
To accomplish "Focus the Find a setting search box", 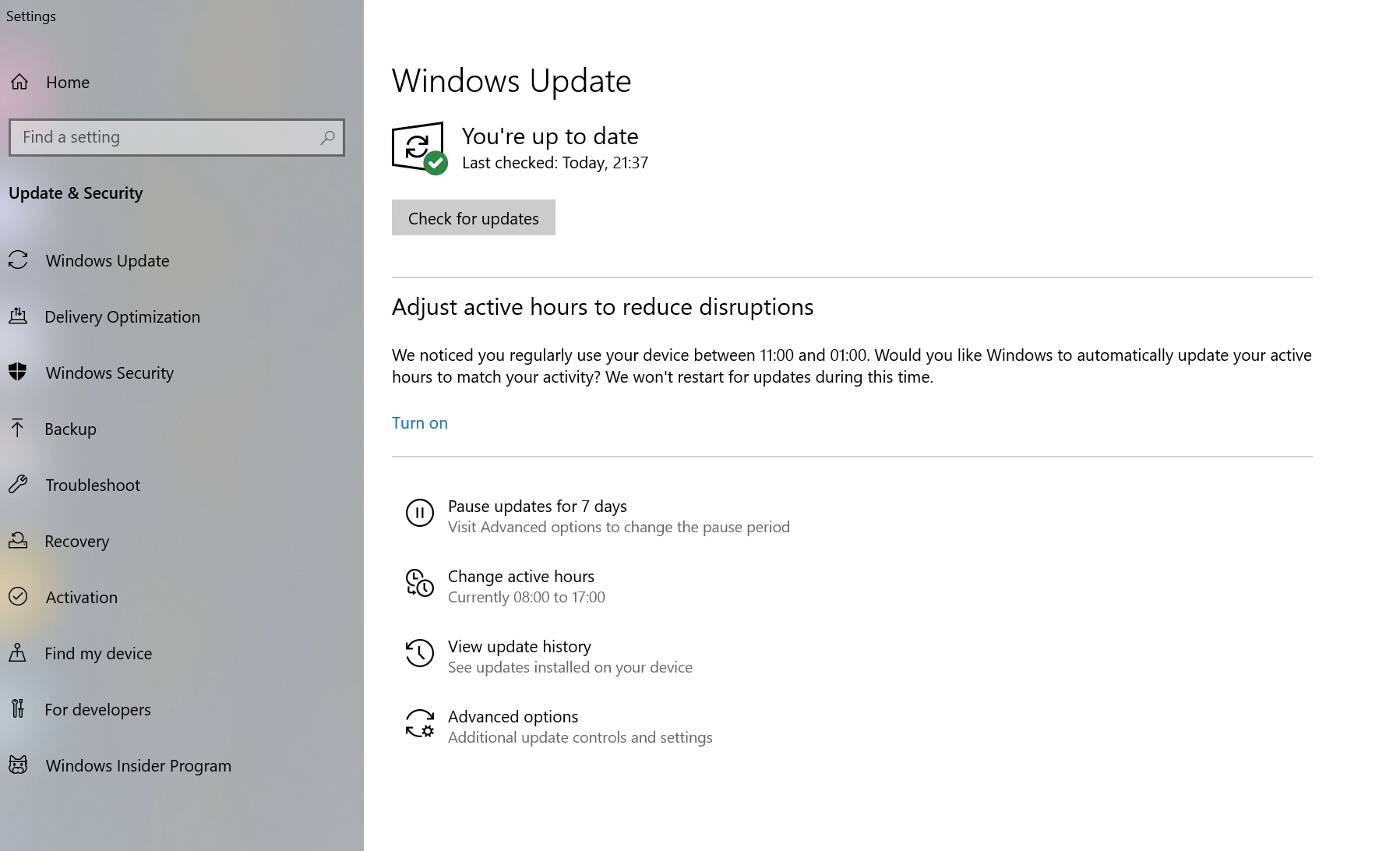I will tap(177, 137).
